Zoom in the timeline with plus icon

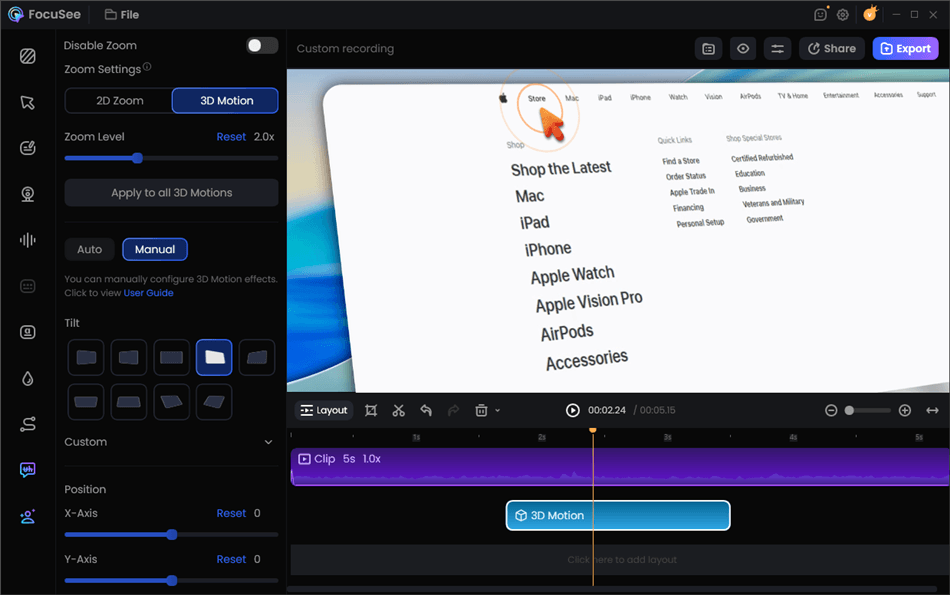pos(905,410)
